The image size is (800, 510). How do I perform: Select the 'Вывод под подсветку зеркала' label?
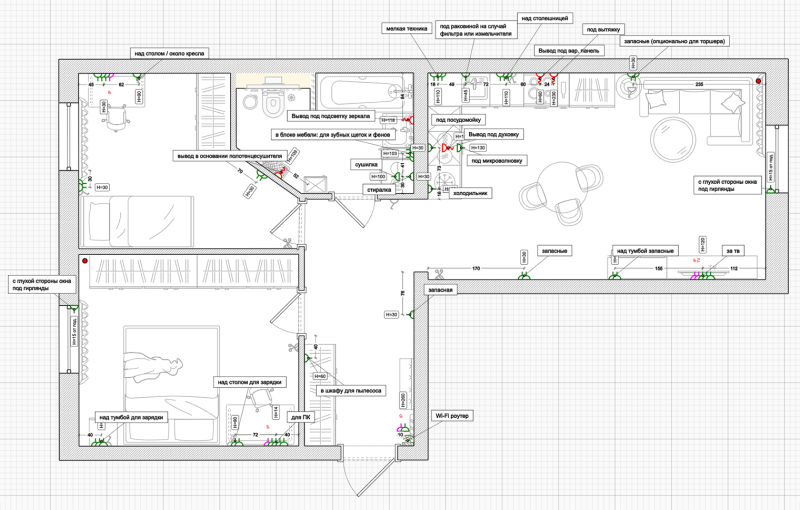[331, 116]
